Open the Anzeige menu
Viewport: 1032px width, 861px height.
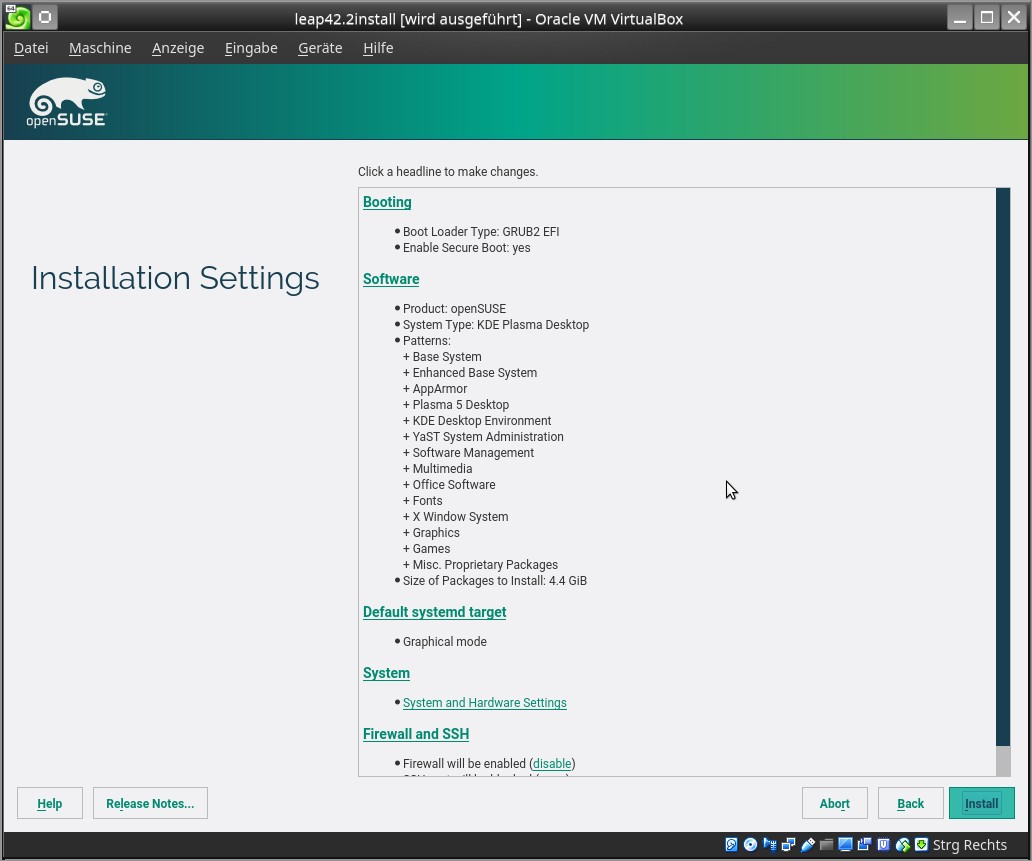(178, 48)
